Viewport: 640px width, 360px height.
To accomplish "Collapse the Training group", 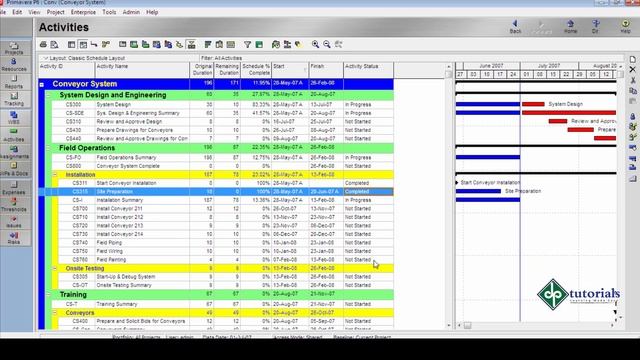I will click(x=48, y=294).
